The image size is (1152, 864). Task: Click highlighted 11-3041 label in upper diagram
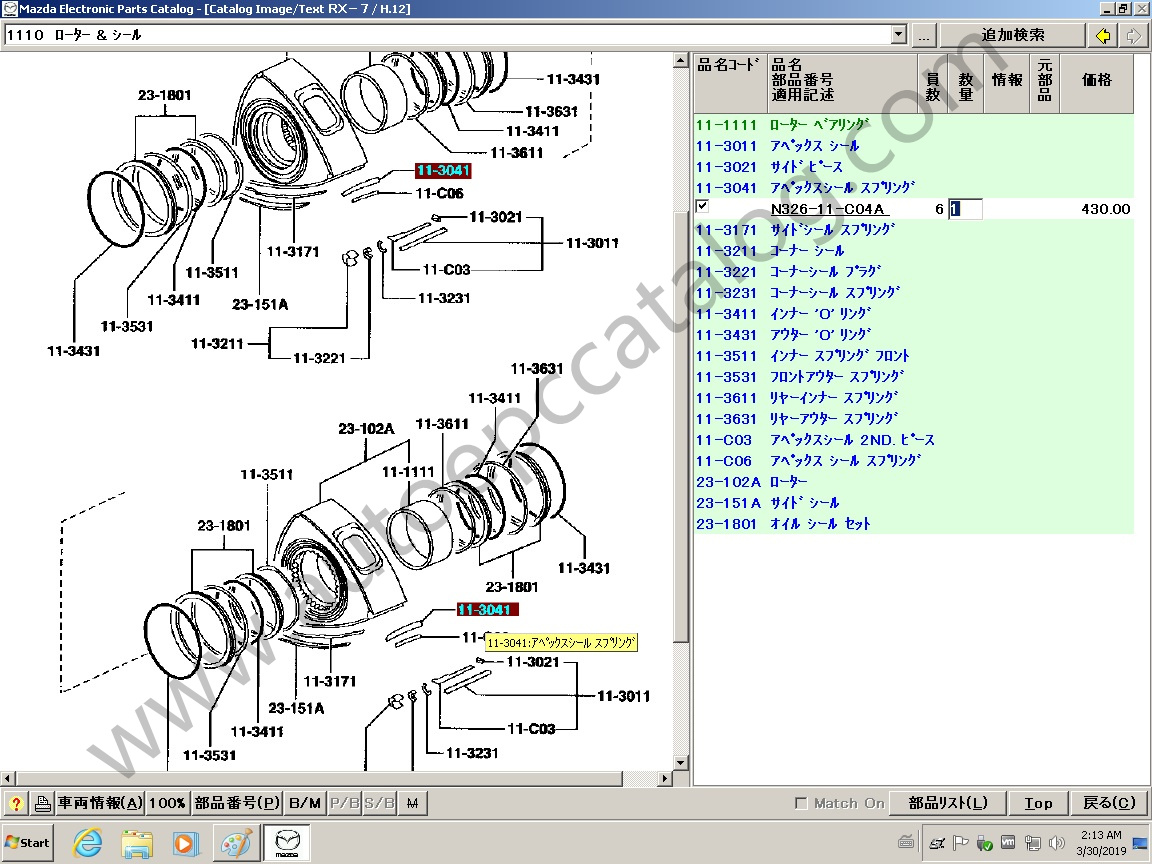click(x=443, y=170)
